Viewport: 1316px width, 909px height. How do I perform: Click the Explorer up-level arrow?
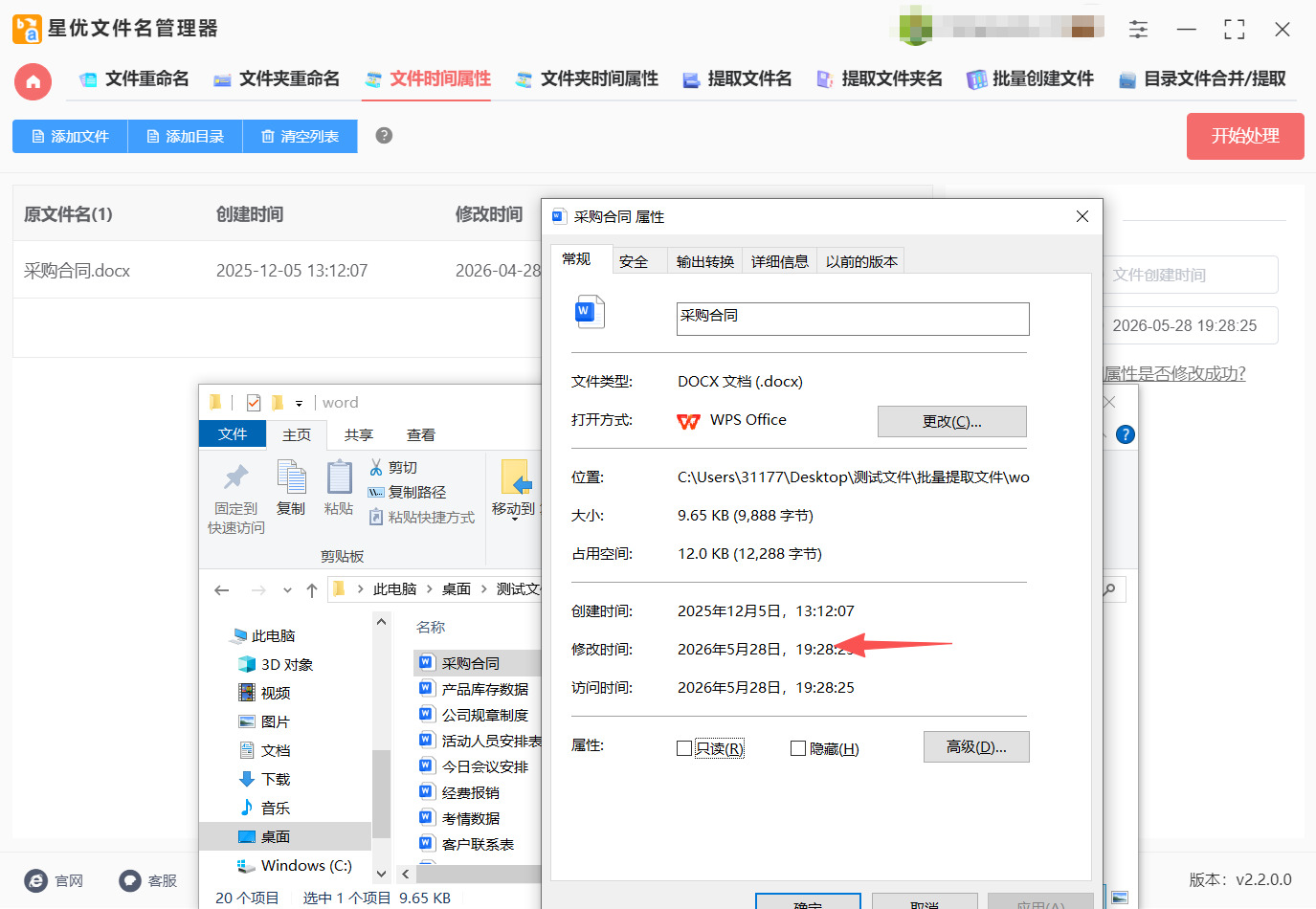tap(311, 590)
